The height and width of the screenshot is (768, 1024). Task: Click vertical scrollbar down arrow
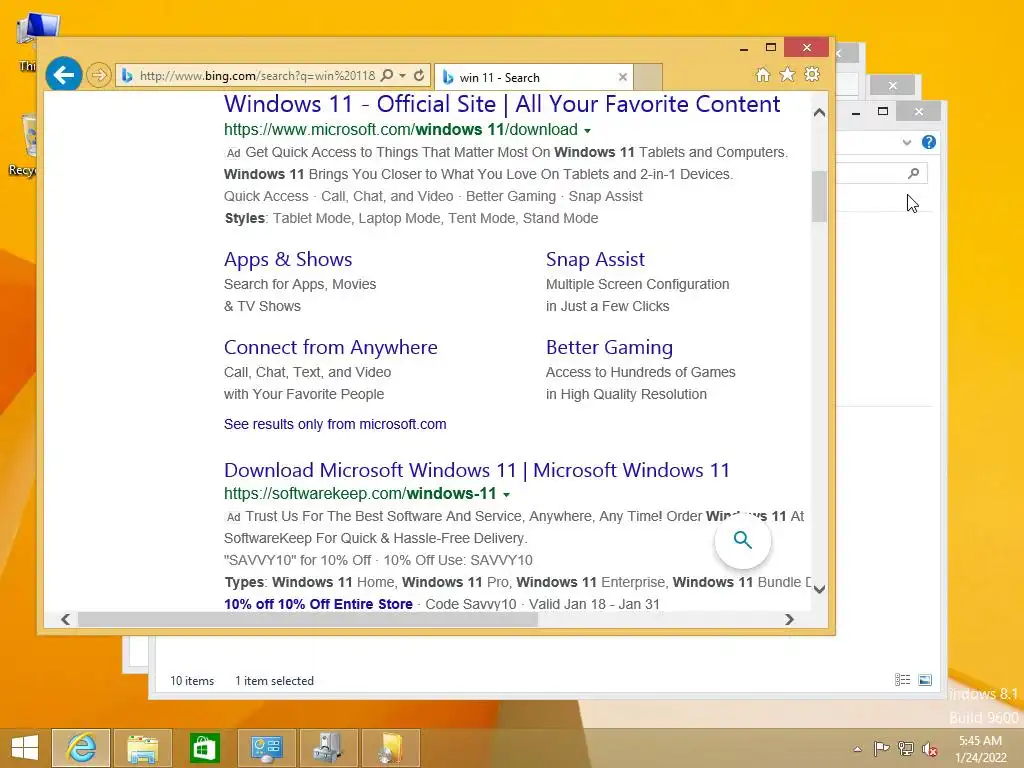(820, 589)
